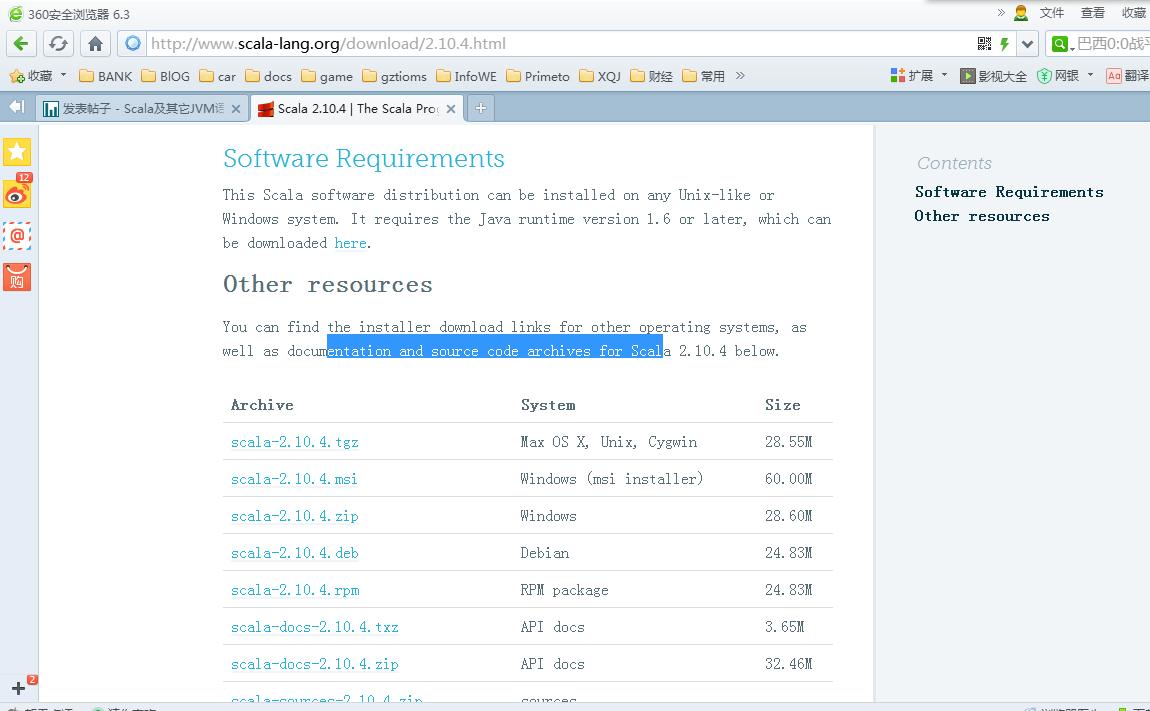The width and height of the screenshot is (1150, 711).
Task: Click the add-app plus at sidebar bottom
Action: click(x=18, y=688)
